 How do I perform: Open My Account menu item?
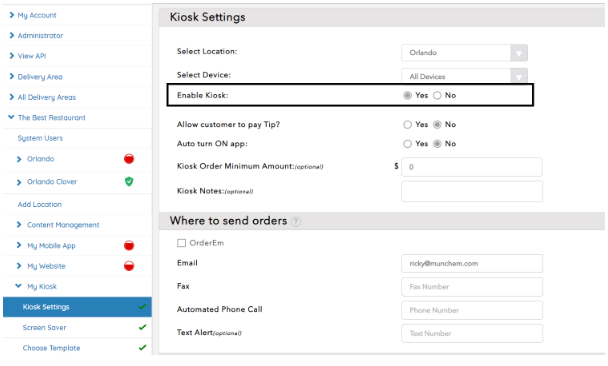point(37,15)
